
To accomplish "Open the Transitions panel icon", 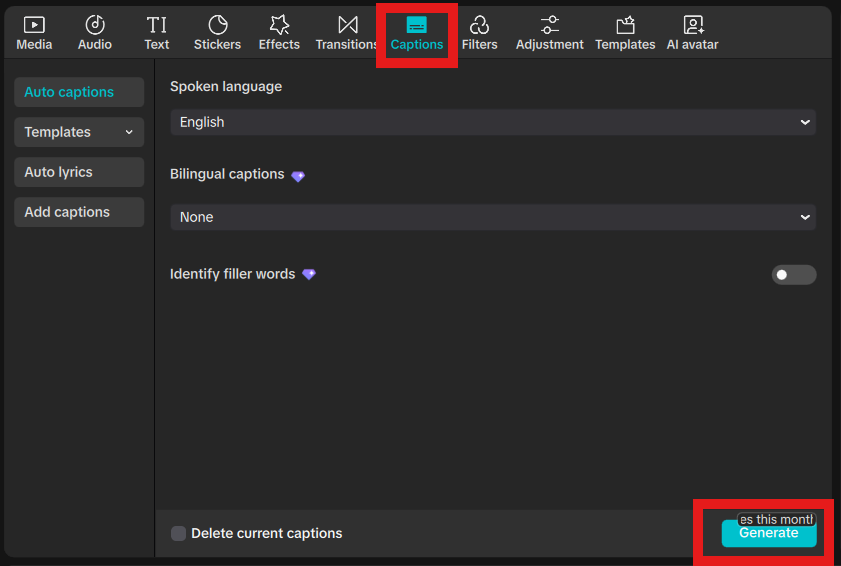I will pyautogui.click(x=348, y=25).
